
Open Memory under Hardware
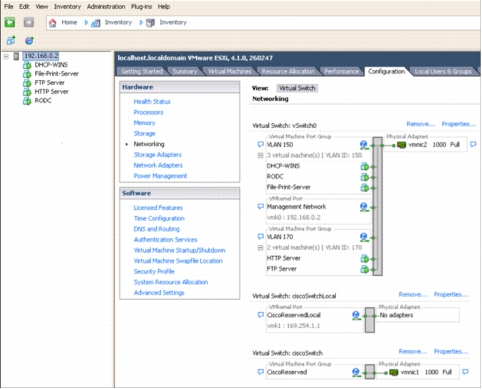144,123
